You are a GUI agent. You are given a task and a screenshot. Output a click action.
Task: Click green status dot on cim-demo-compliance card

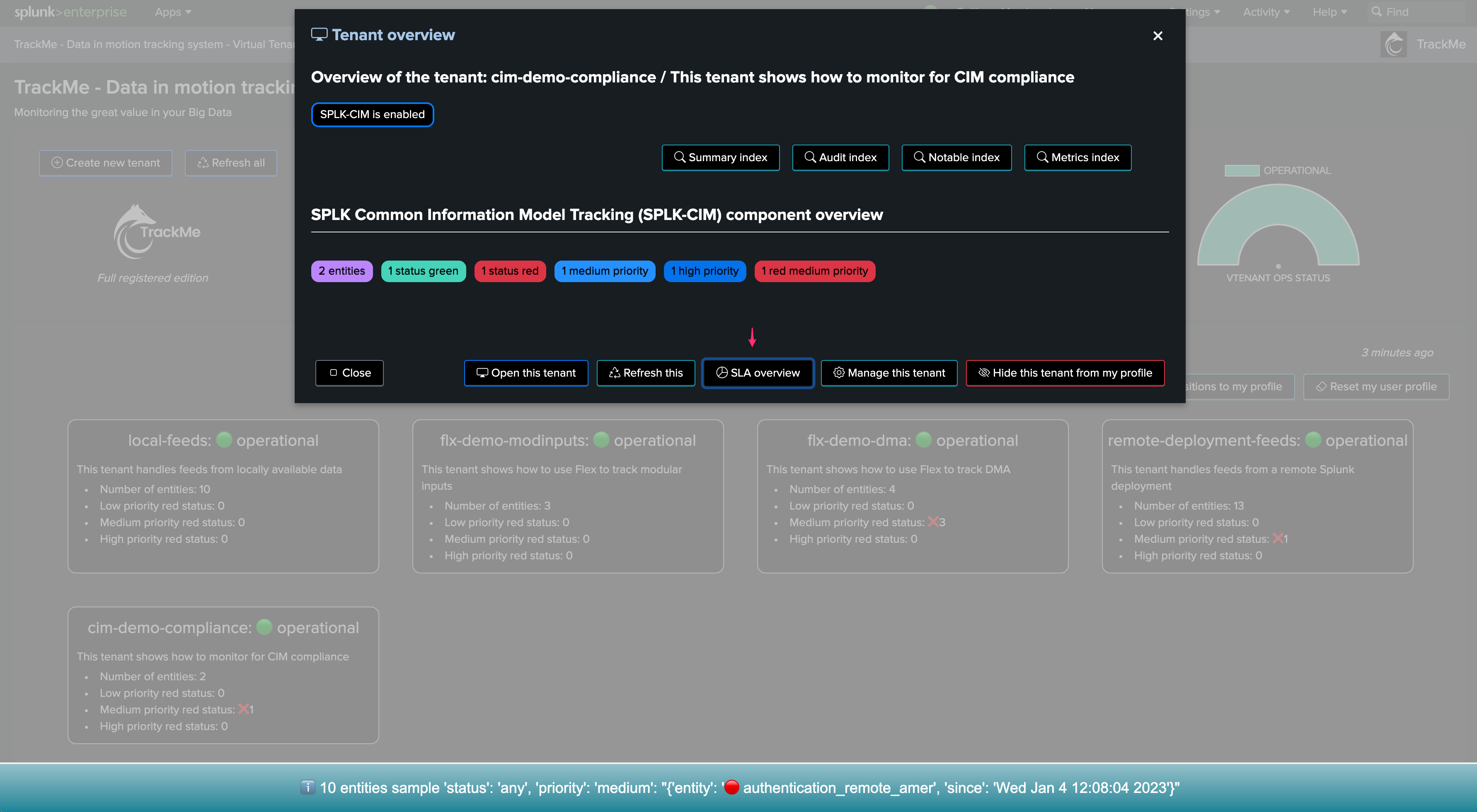click(264, 627)
